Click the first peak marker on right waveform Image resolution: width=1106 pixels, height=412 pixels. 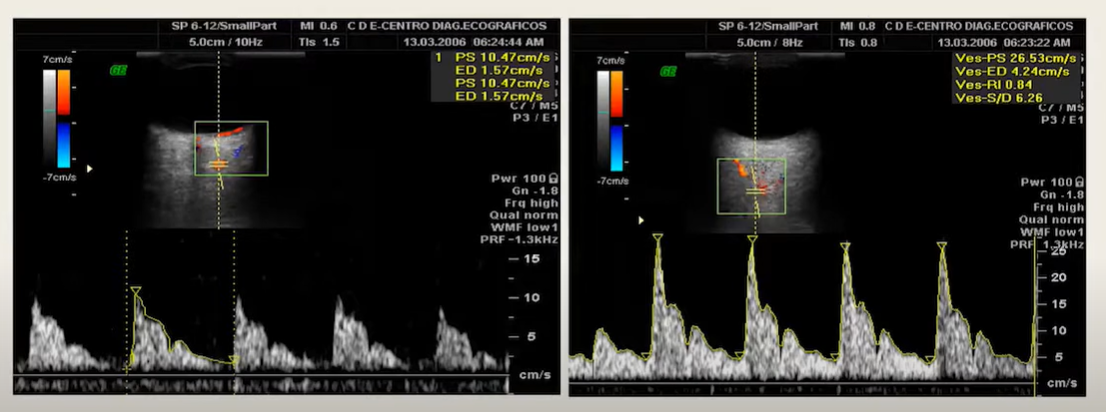pos(658,238)
